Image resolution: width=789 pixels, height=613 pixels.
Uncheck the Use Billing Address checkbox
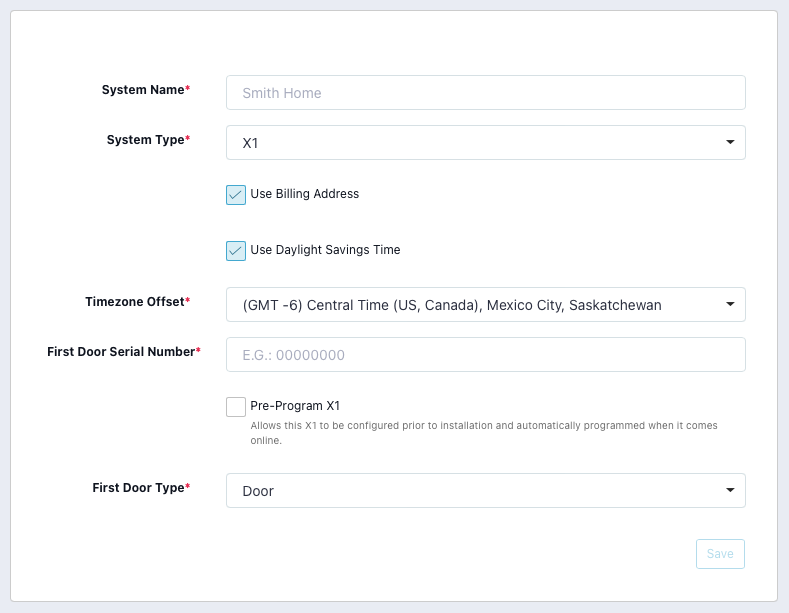coord(236,195)
